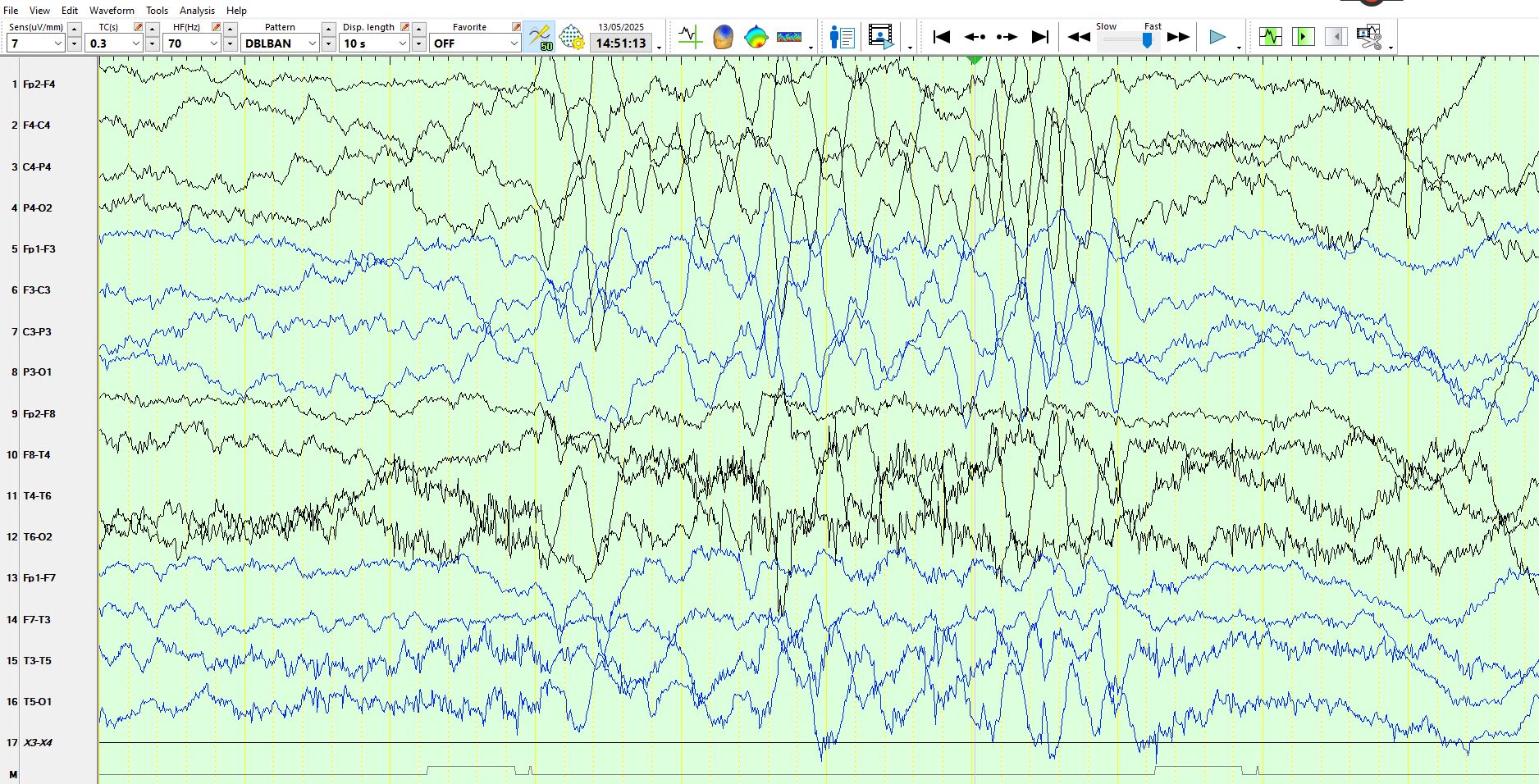Open the patient information panel
The width and height of the screenshot is (1539, 784).
(843, 37)
